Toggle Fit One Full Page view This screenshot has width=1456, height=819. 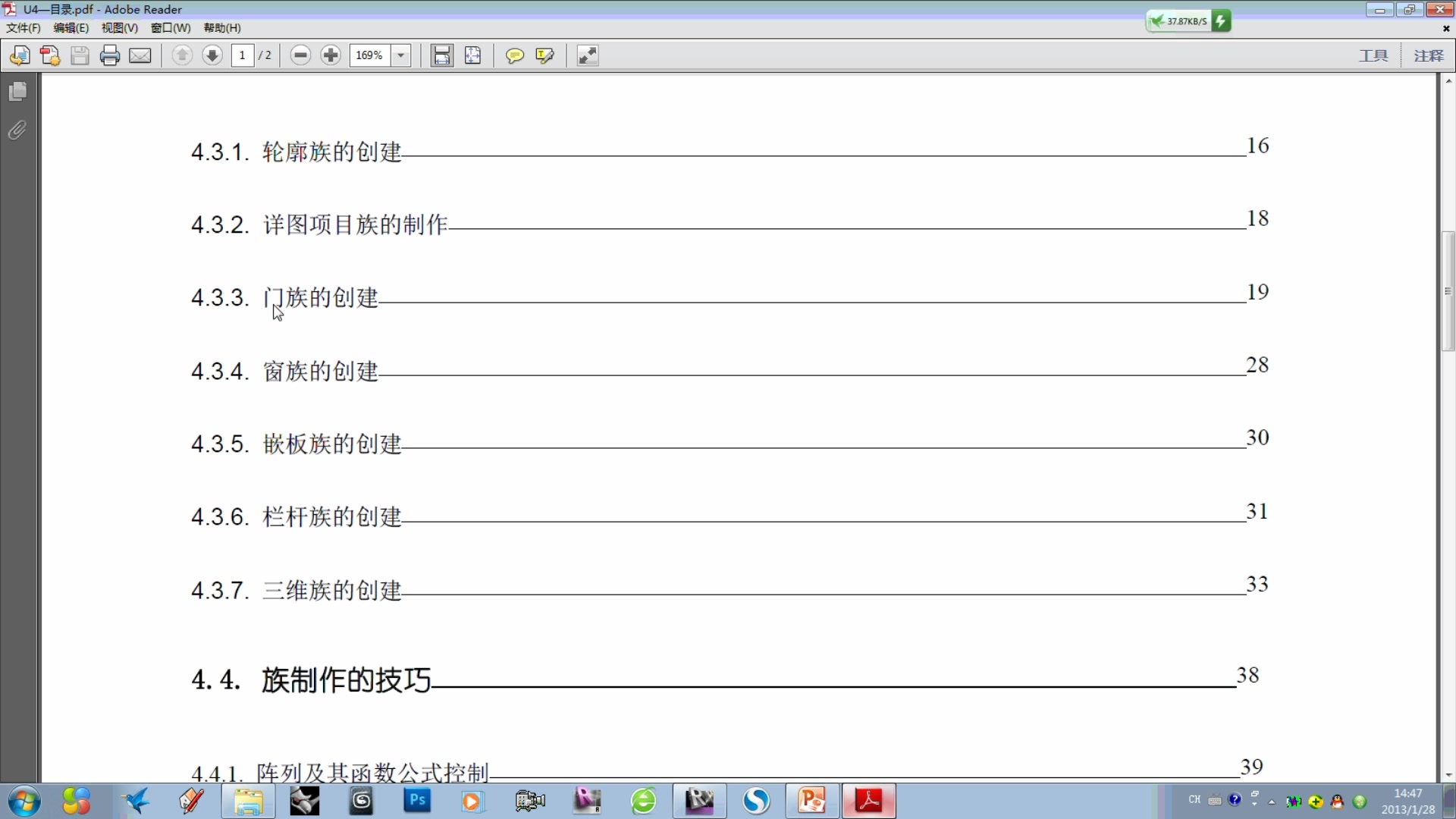(x=472, y=55)
